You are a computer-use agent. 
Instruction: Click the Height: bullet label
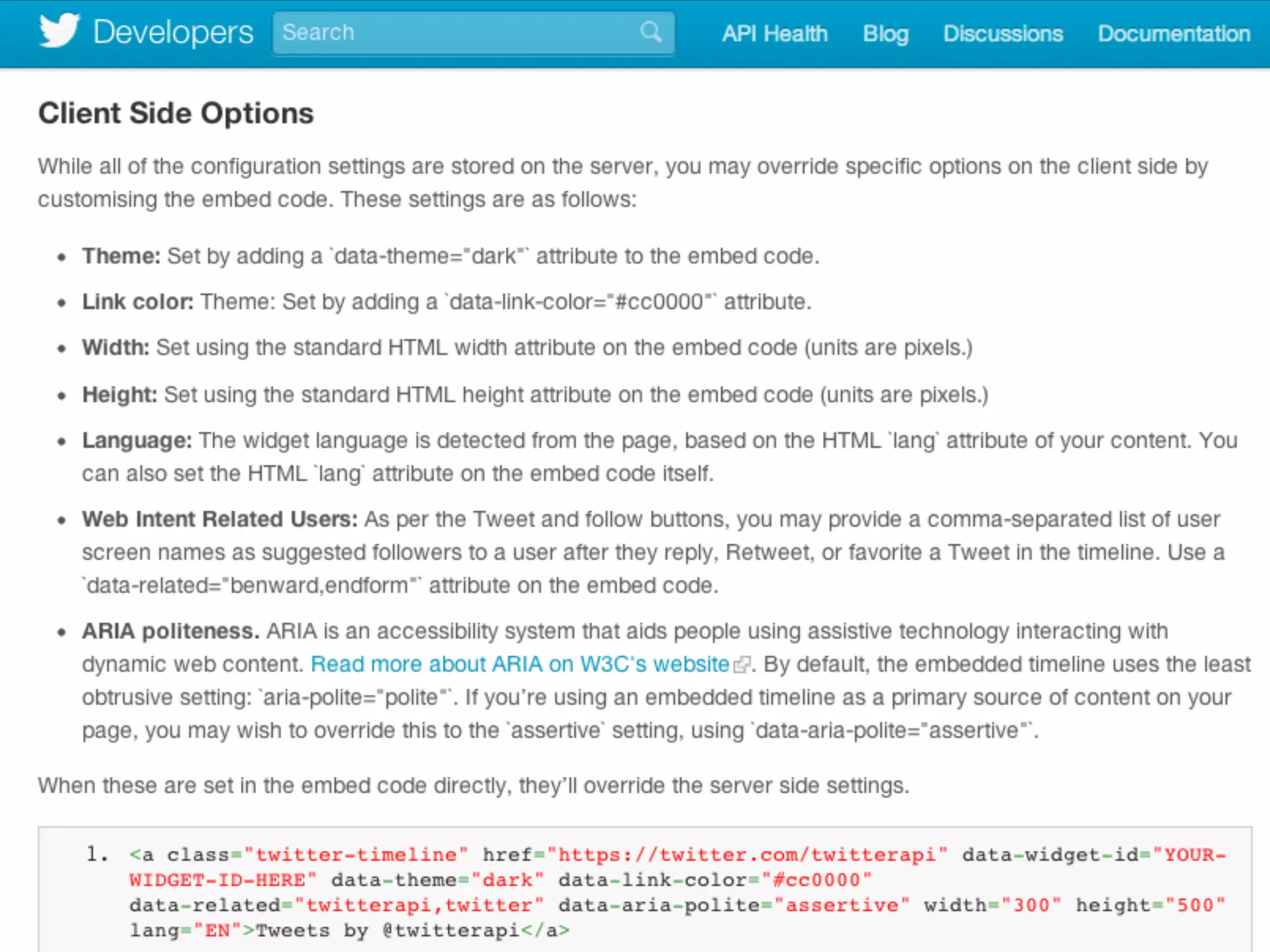pyautogui.click(x=120, y=395)
